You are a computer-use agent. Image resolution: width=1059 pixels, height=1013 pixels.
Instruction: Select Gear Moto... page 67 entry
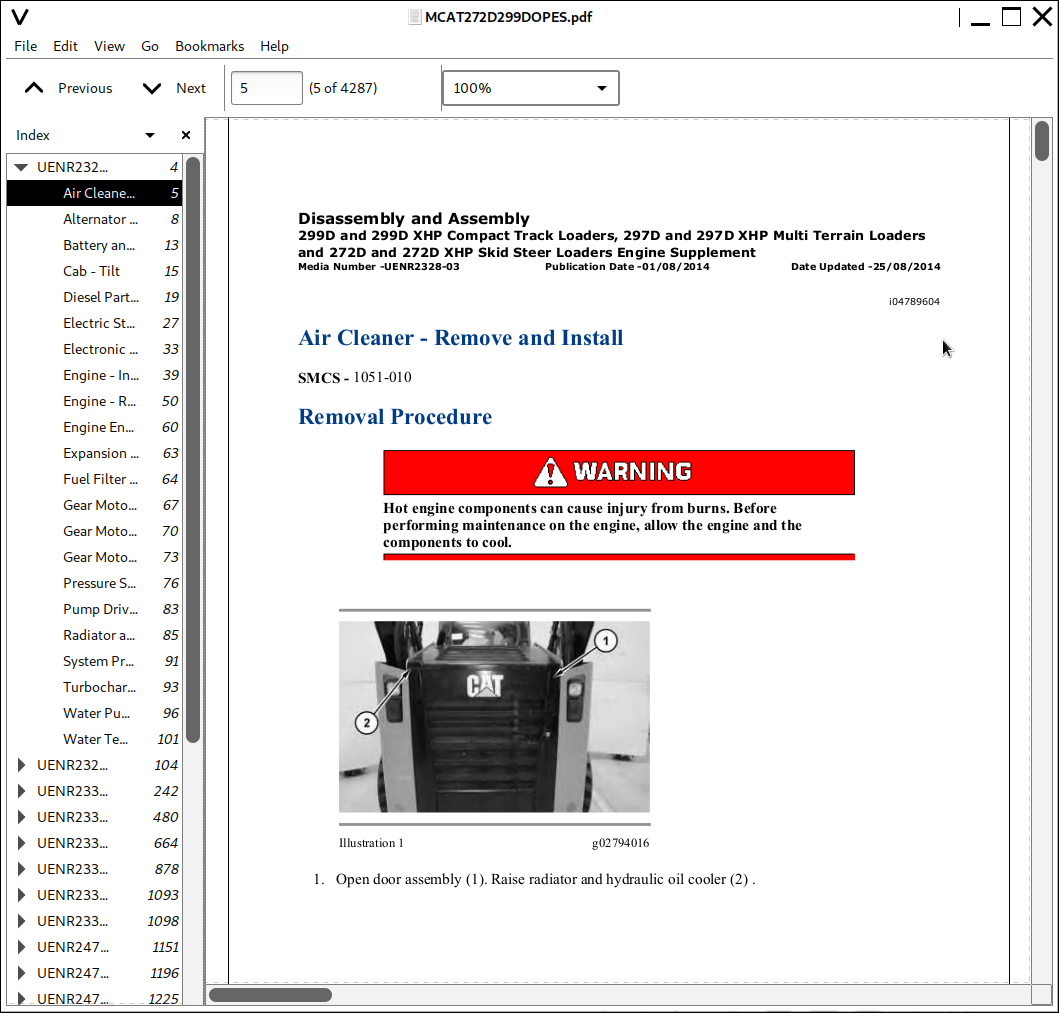coord(95,505)
